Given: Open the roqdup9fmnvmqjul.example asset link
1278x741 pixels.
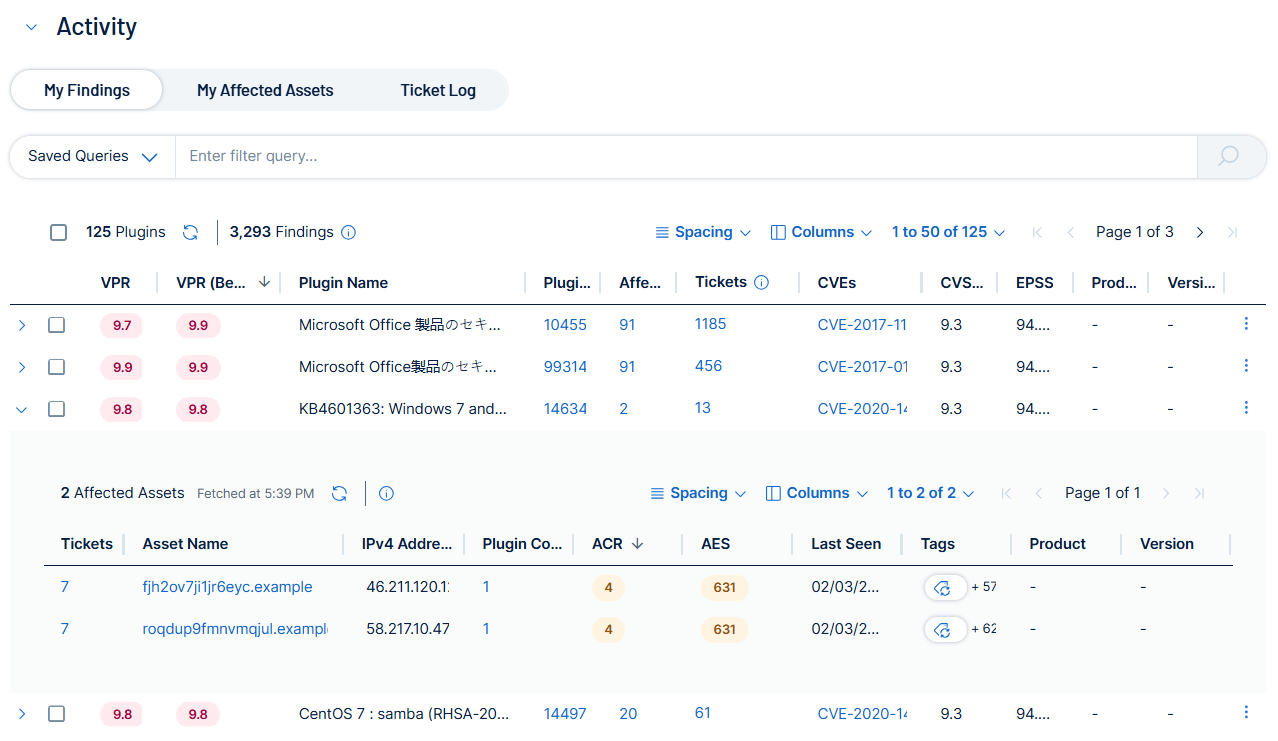Looking at the screenshot, I should [x=235, y=629].
